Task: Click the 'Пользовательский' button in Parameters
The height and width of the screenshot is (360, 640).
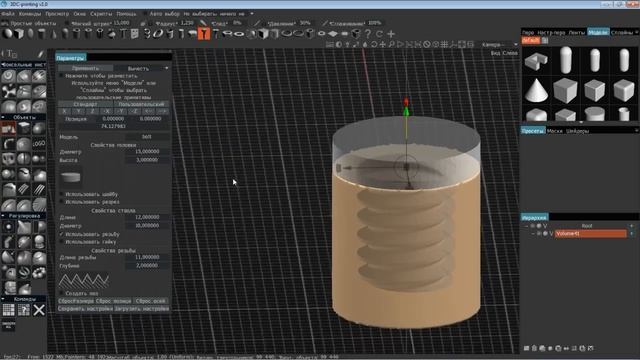Action: [141, 104]
